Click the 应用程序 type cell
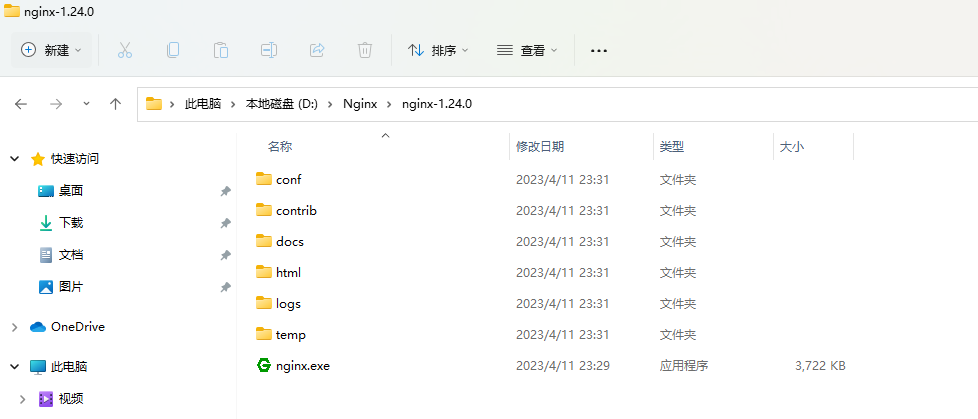 [684, 366]
